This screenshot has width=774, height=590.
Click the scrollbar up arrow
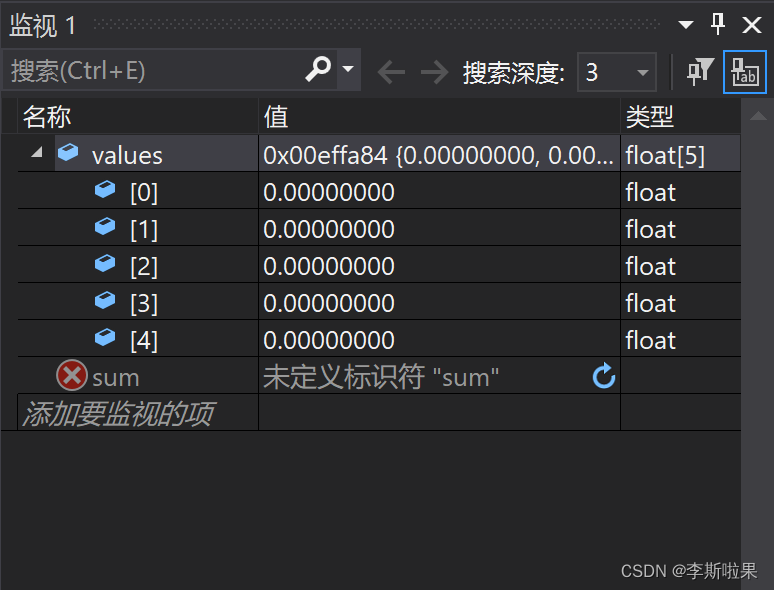(x=758, y=117)
